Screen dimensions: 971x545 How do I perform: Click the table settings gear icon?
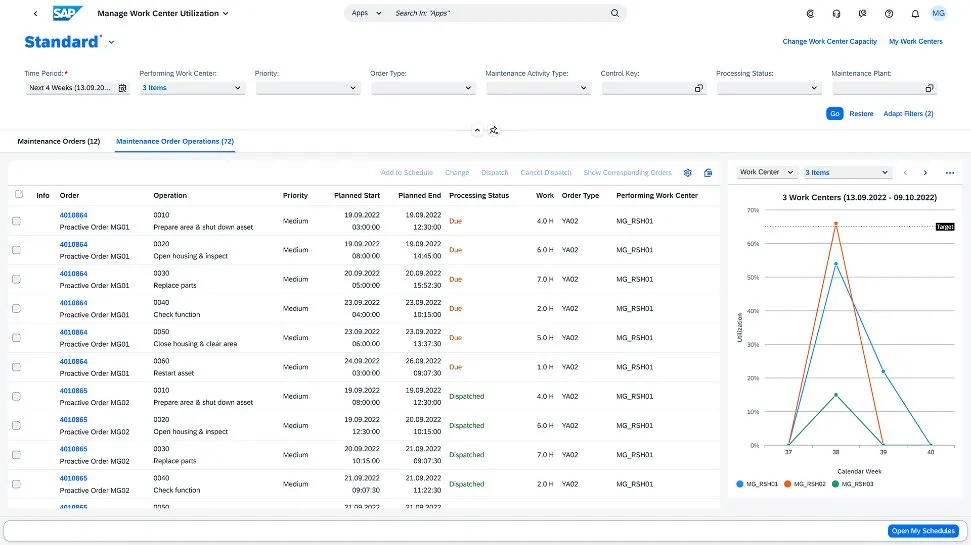click(x=687, y=173)
